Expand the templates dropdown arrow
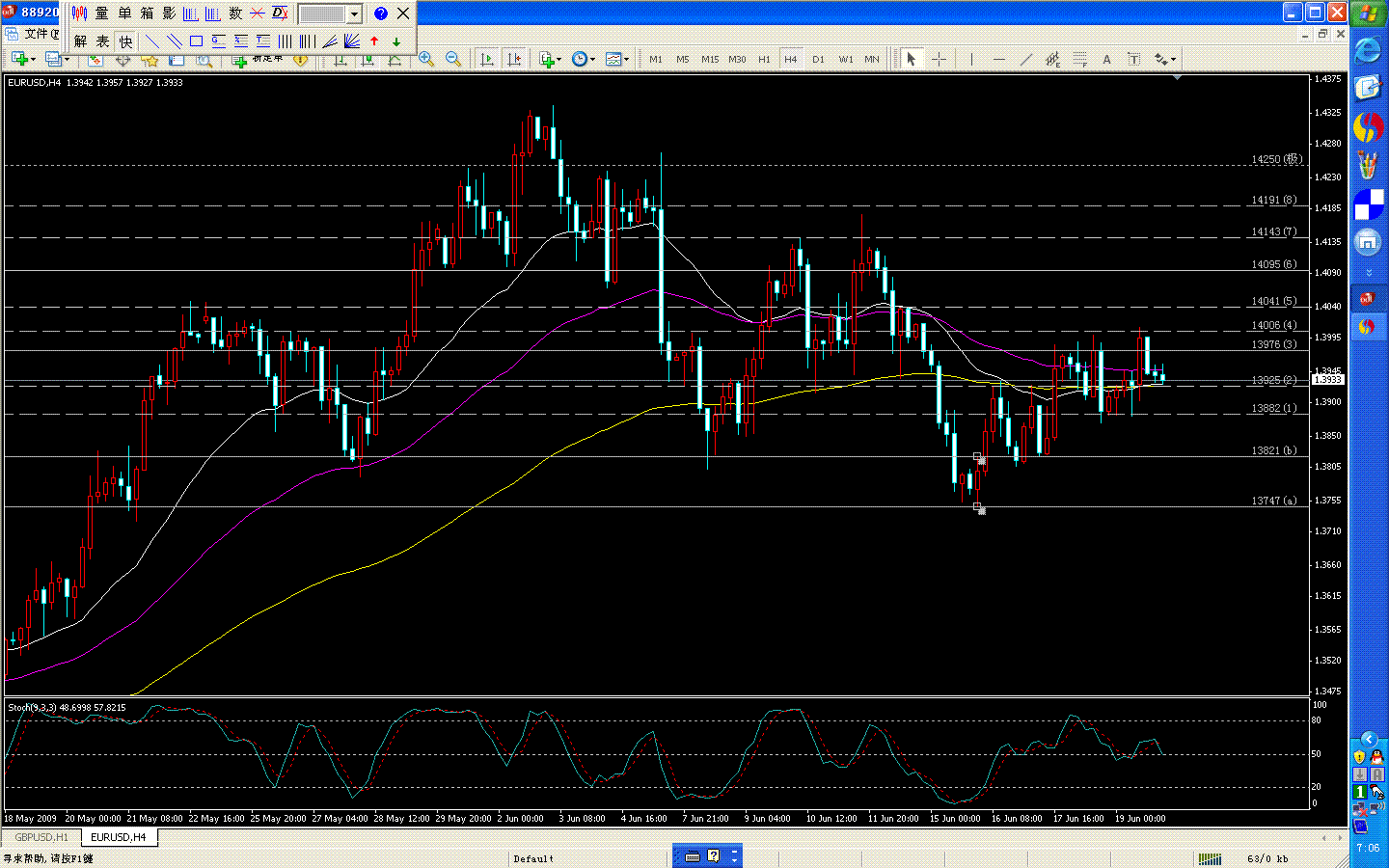This screenshot has width=1389, height=868. tap(627, 60)
